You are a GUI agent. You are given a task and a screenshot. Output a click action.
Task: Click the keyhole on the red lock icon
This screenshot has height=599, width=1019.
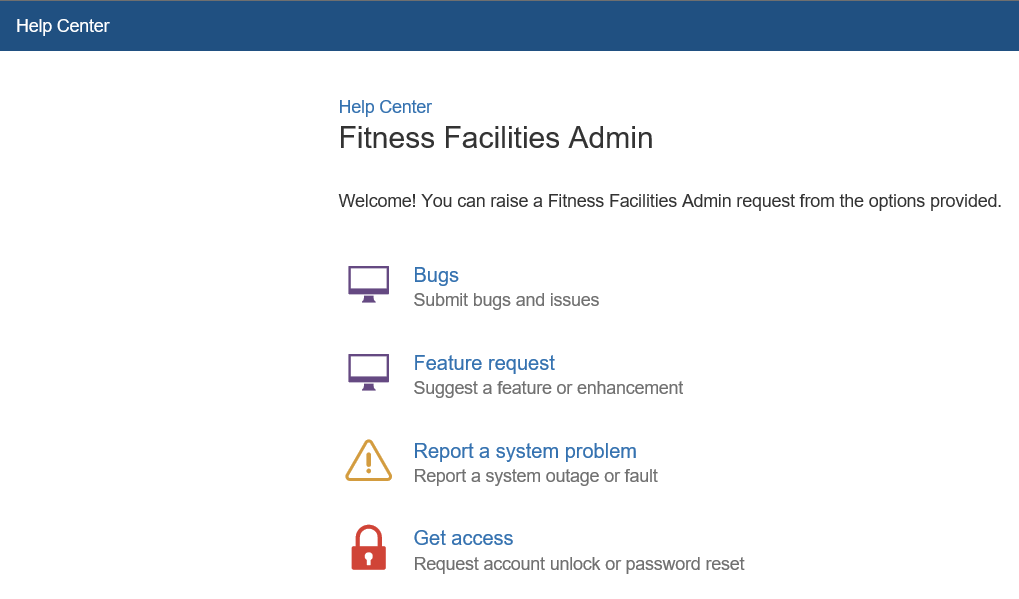point(368,556)
